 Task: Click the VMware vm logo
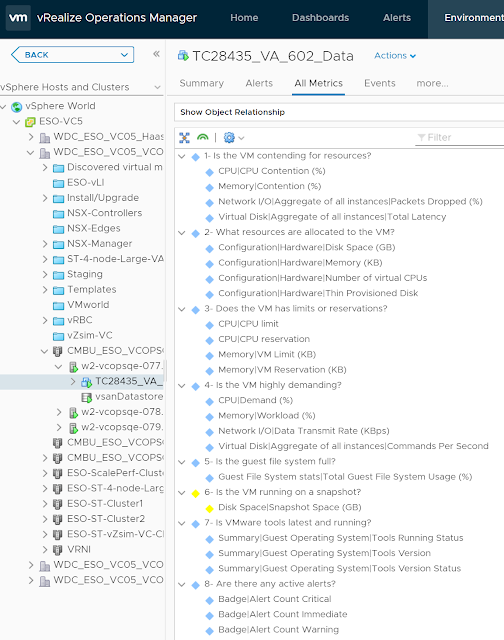[x=18, y=18]
